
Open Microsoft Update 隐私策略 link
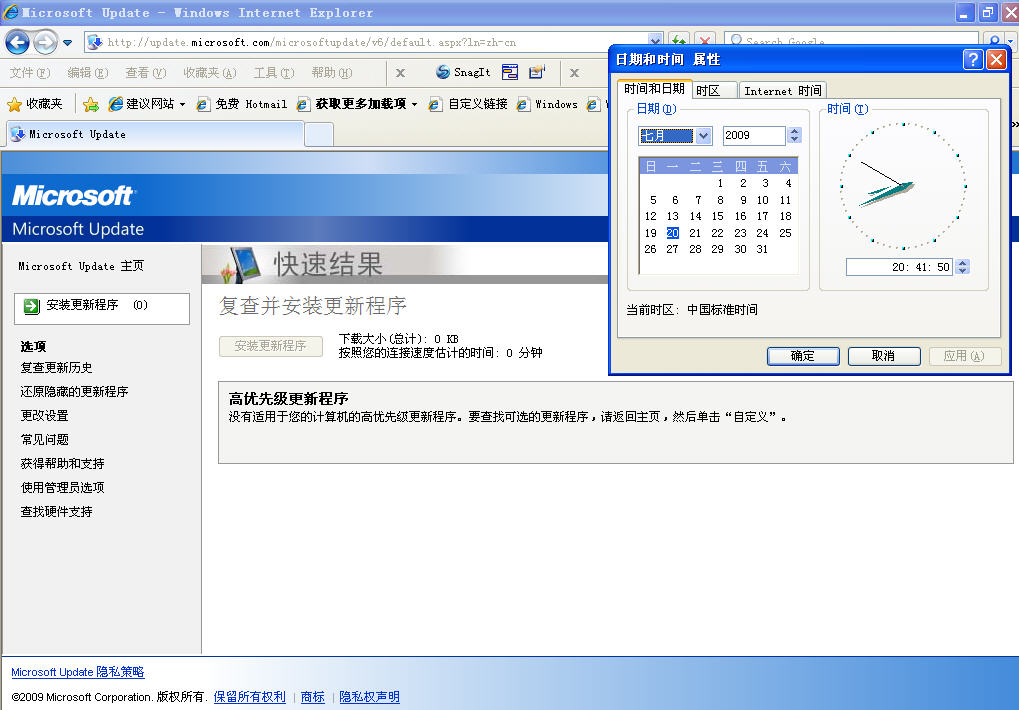(x=77, y=672)
